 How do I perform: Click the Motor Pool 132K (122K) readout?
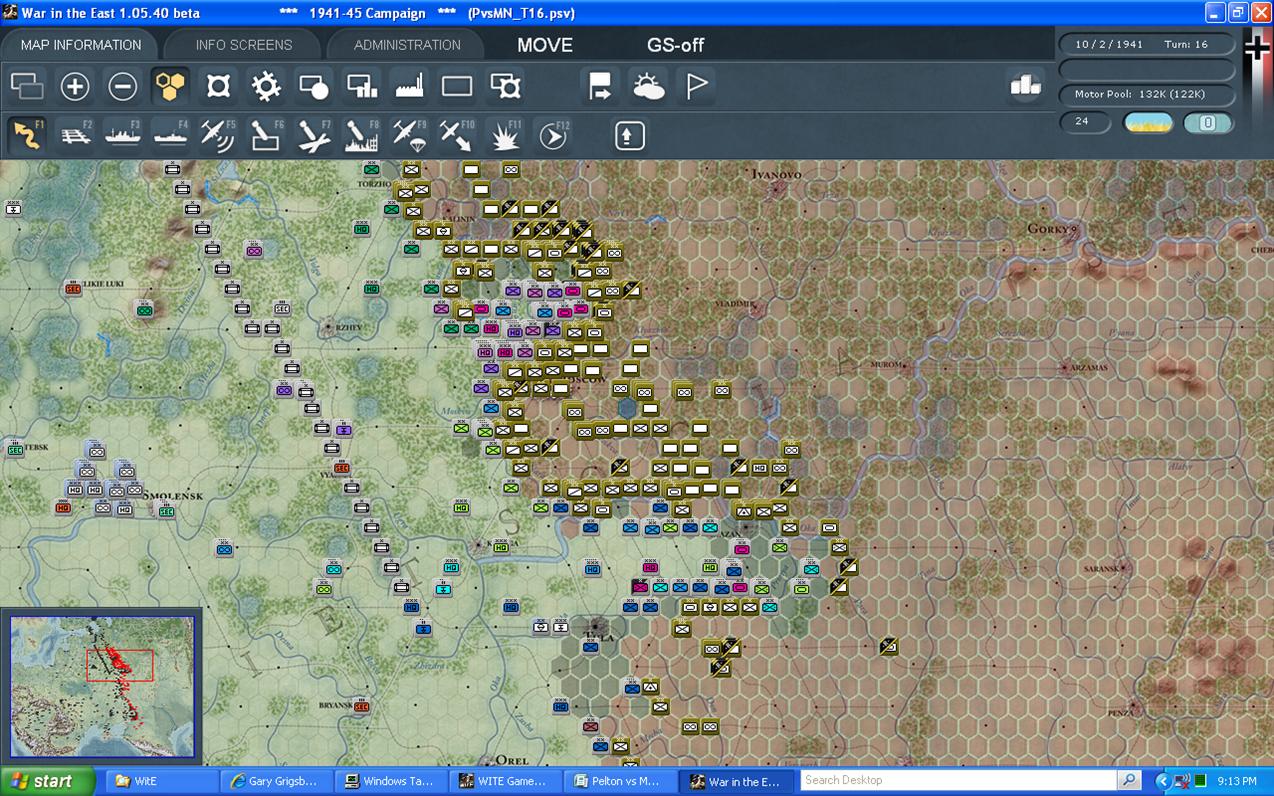pos(1147,94)
